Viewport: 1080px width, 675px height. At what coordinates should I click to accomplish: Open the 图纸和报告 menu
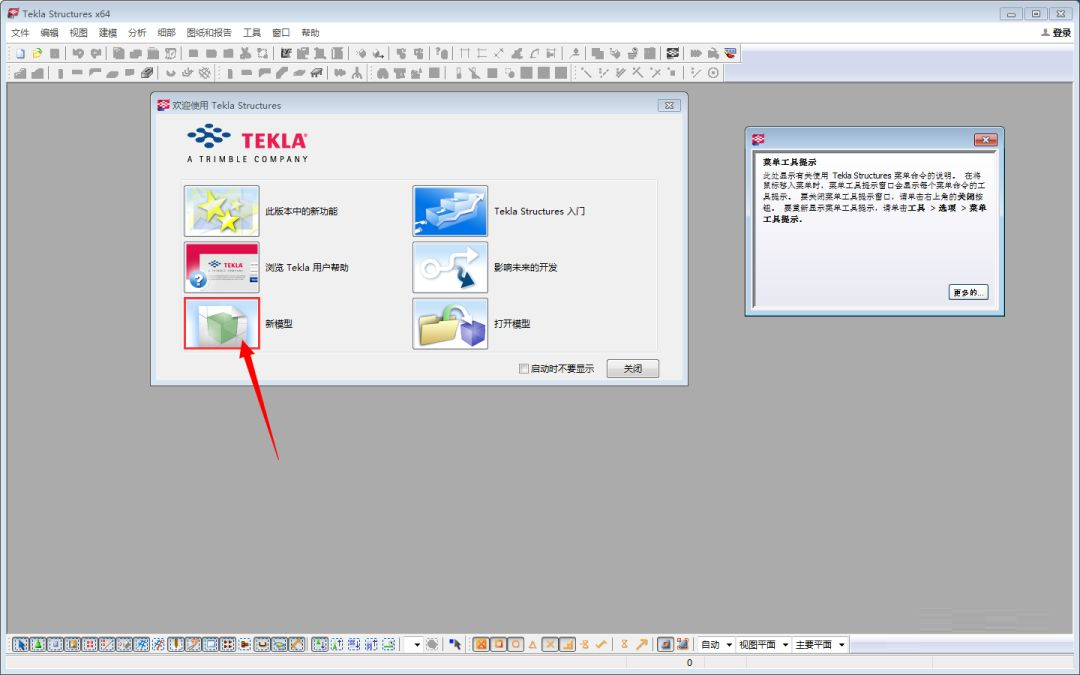(209, 32)
